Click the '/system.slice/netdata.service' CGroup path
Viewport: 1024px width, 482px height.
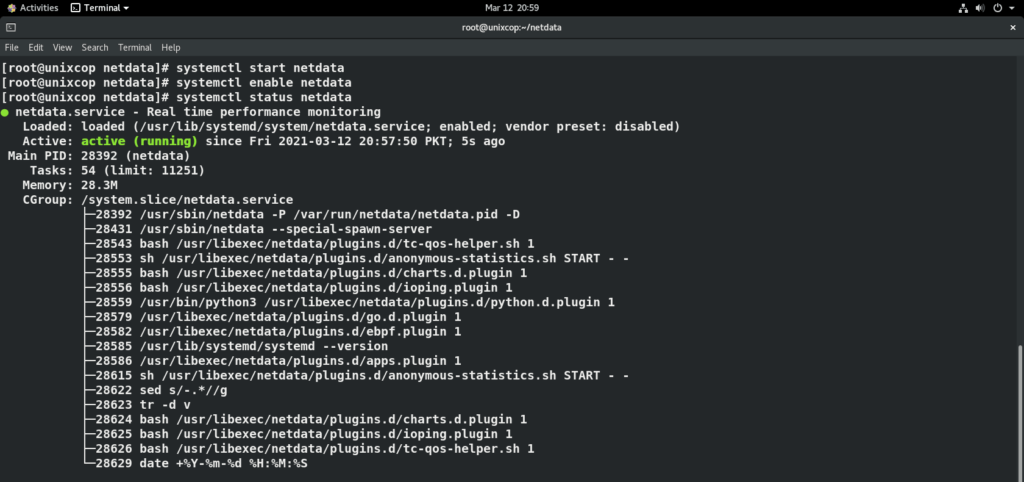pos(187,200)
